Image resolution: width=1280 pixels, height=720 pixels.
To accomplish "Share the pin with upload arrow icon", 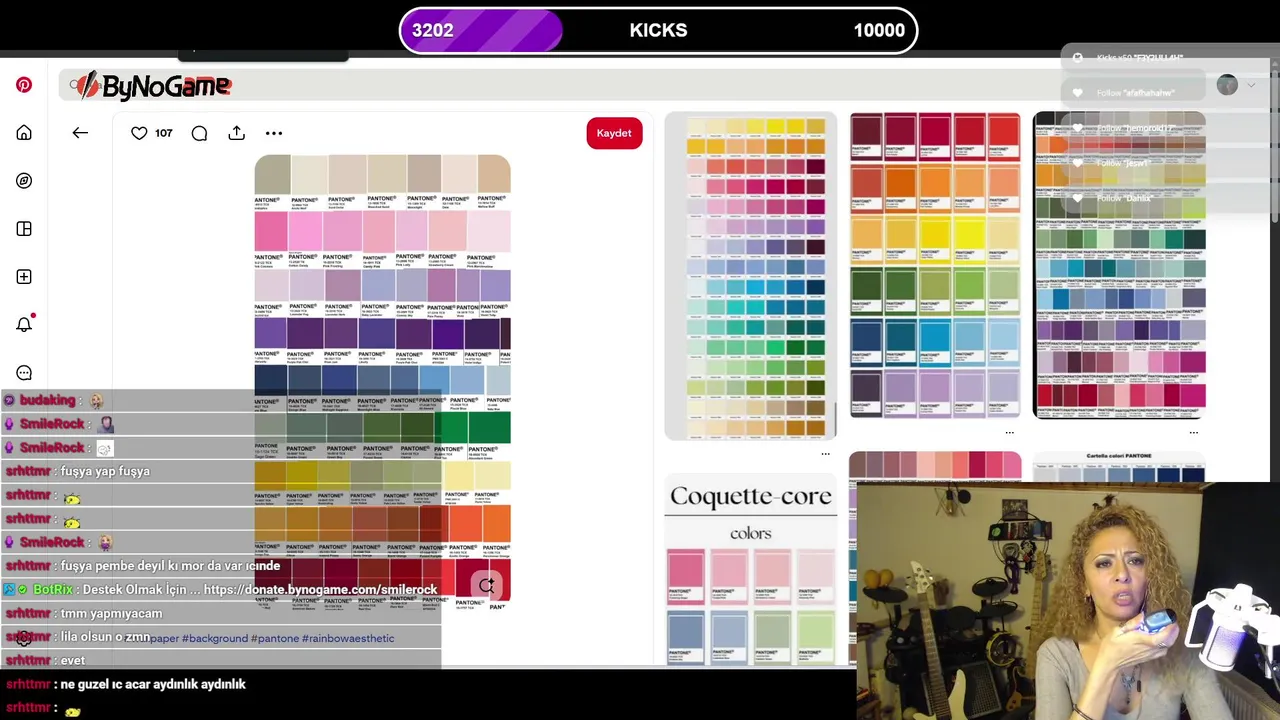I will tap(236, 133).
